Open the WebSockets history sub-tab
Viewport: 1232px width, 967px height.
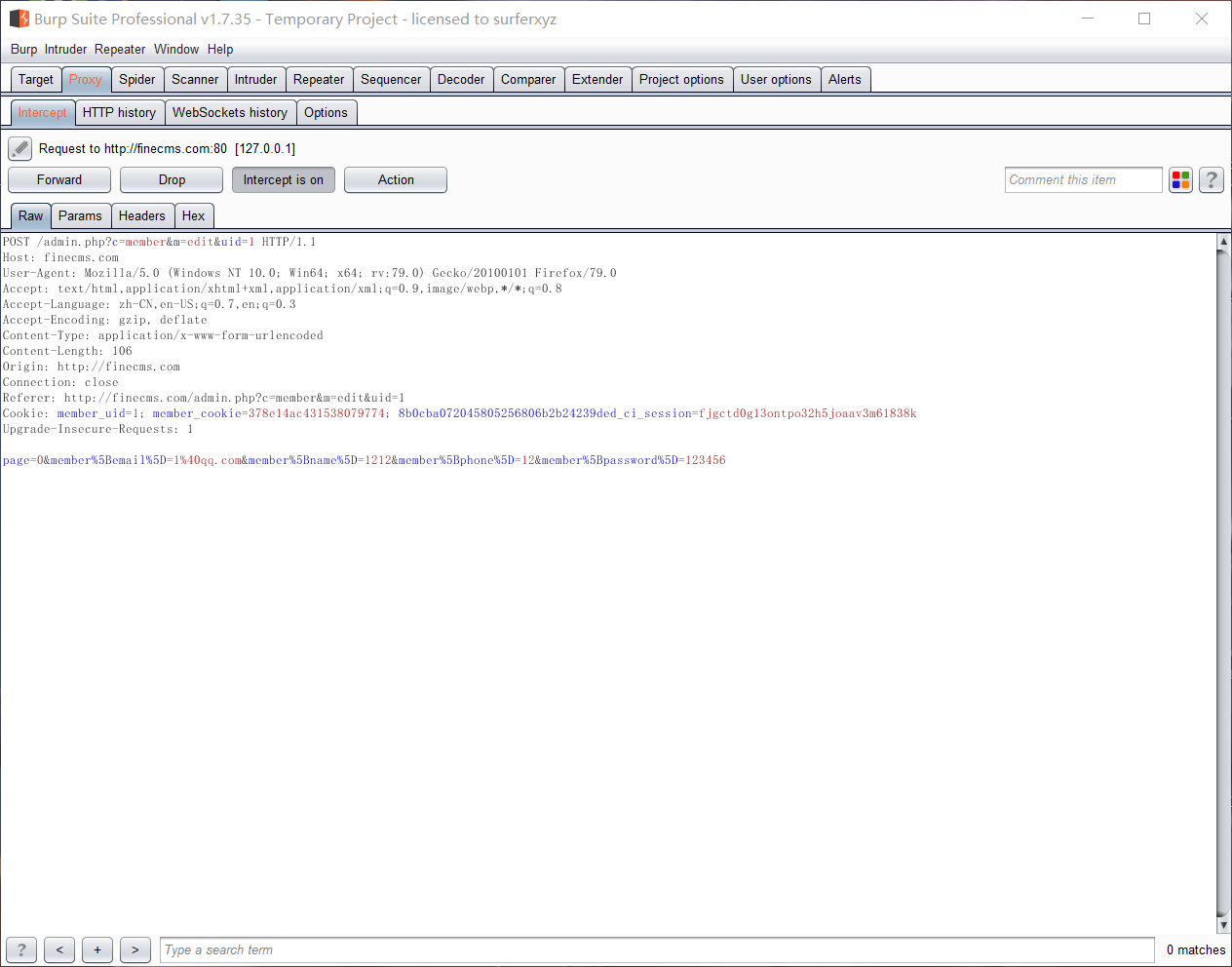[x=230, y=113]
